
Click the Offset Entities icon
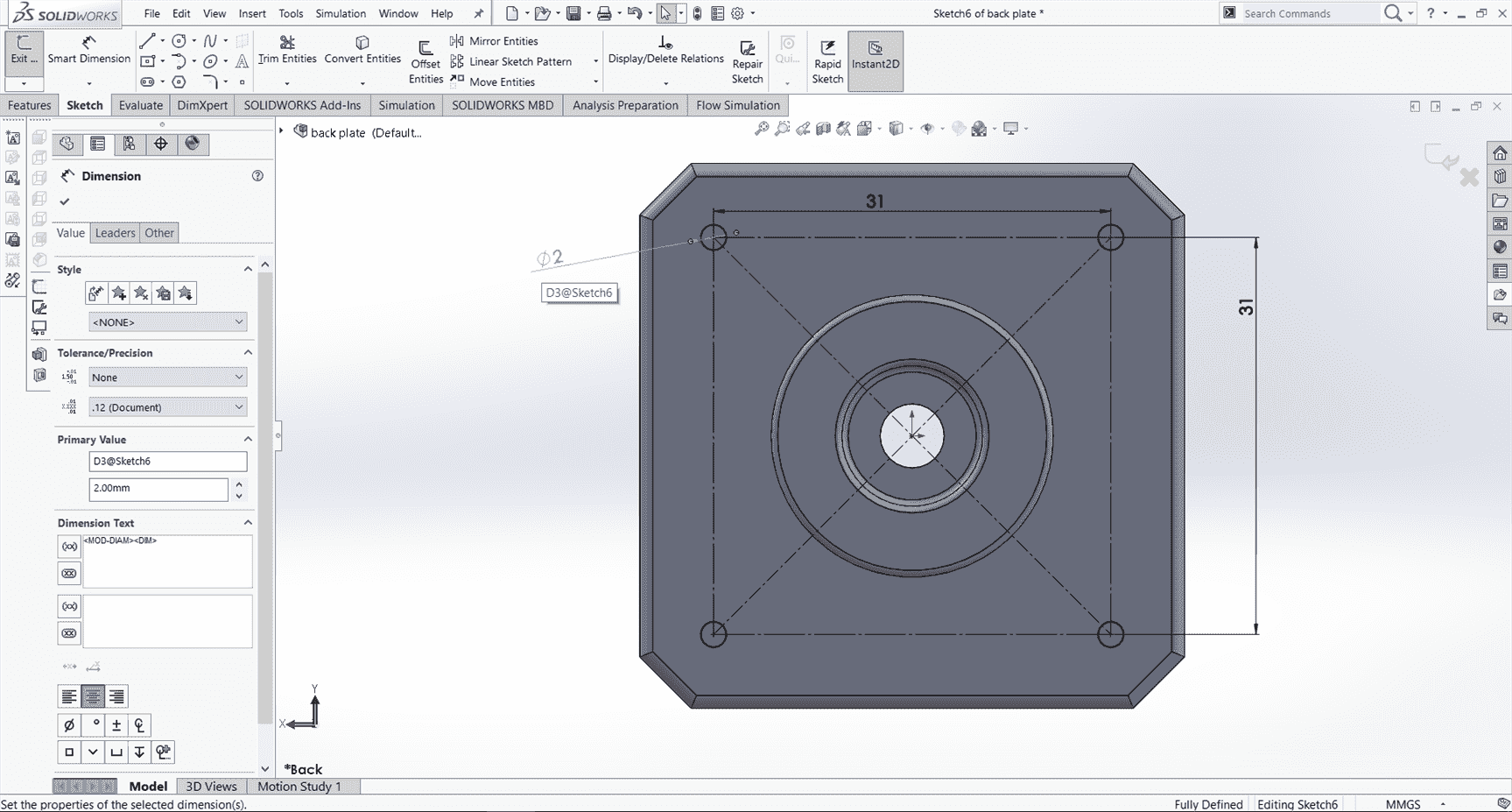(x=425, y=60)
